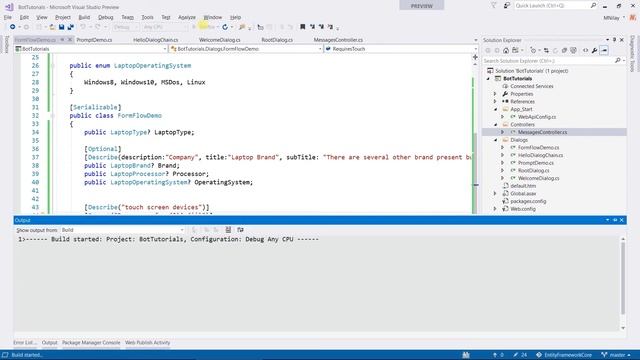Open Show output from Build dropdown
Image resolution: width=640 pixels, height=360 pixels.
pyautogui.click(x=122, y=230)
